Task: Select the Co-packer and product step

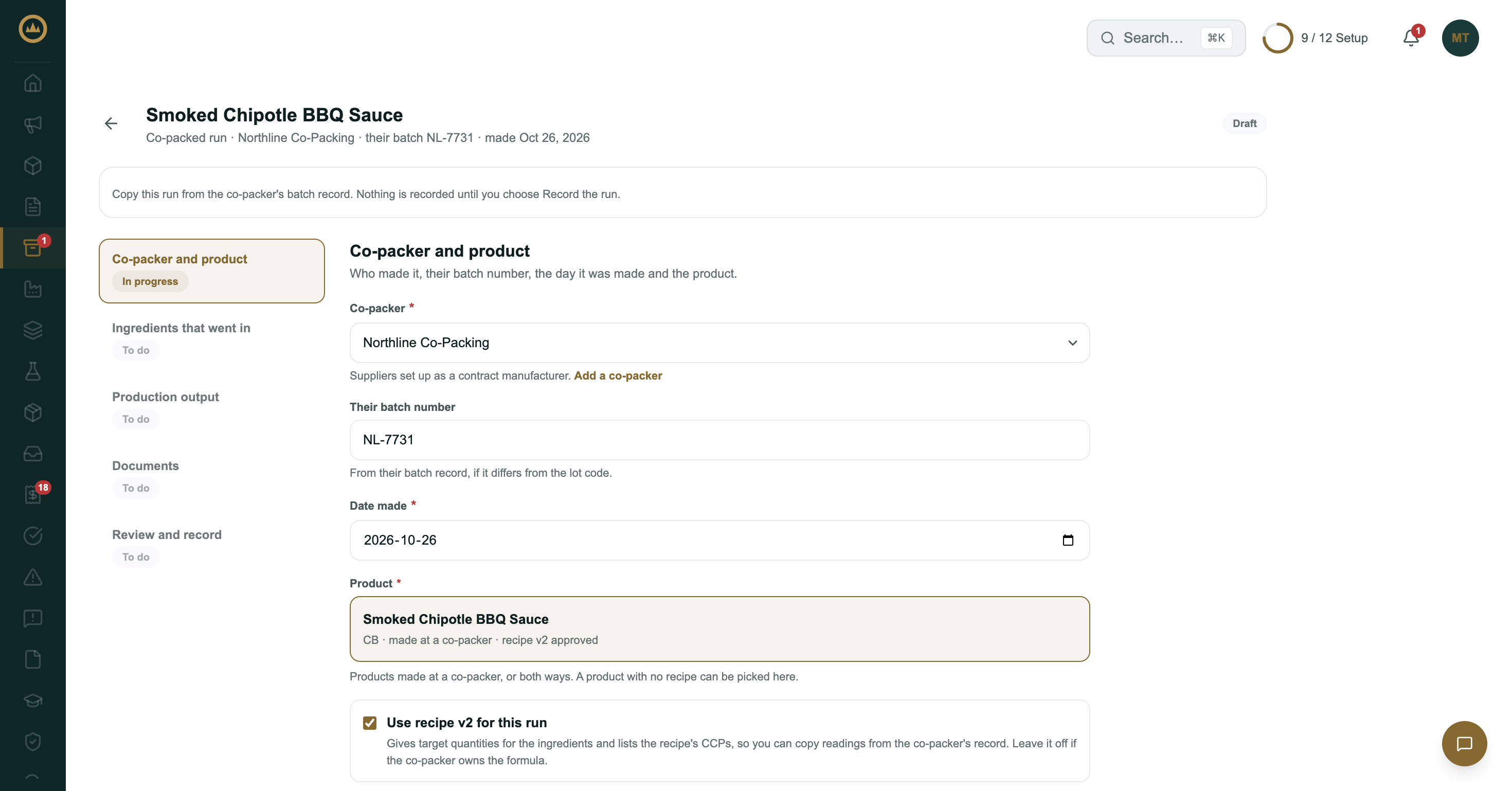Action: pos(211,271)
